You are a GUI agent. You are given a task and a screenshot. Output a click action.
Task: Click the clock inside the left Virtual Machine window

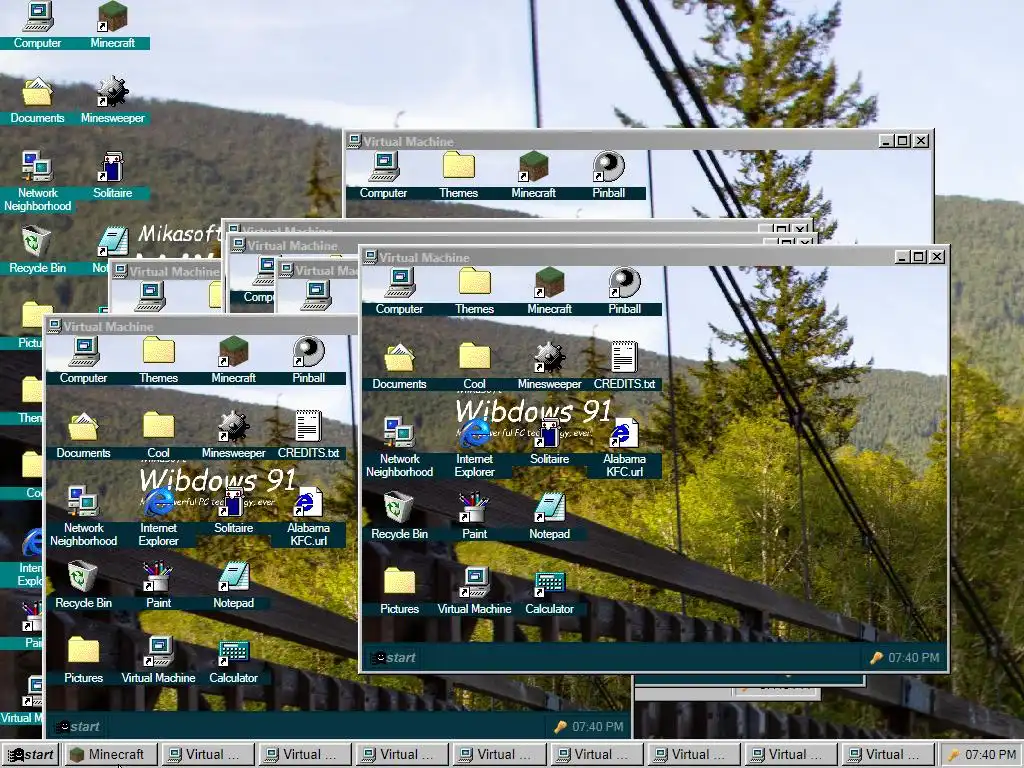tap(590, 726)
